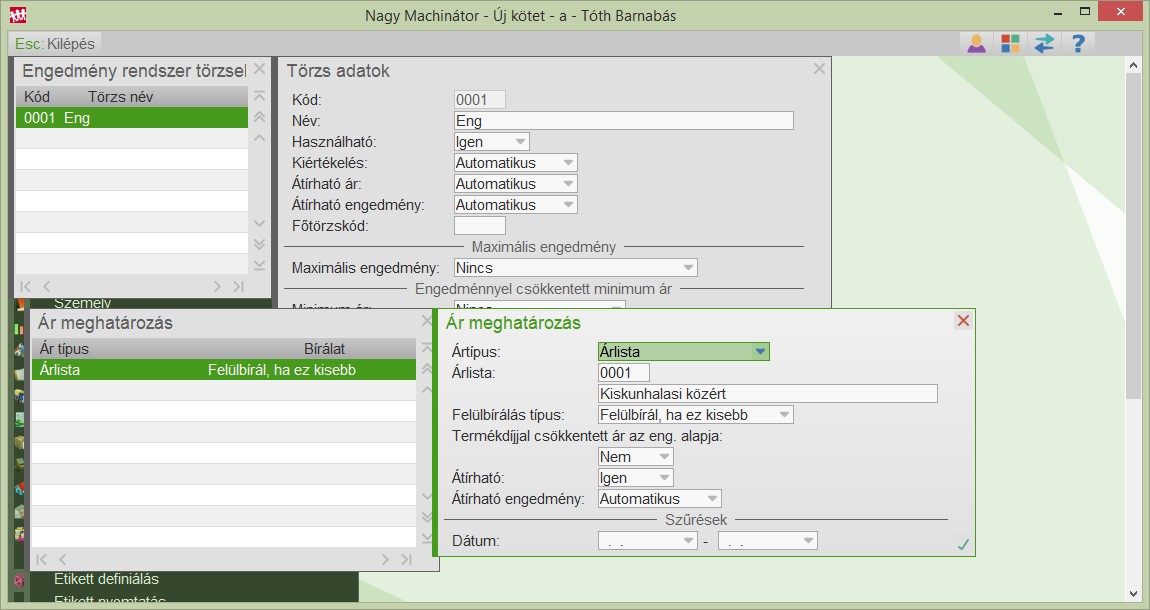Click the Kód column header
Viewport: 1150px width, 610px height.
point(37,97)
